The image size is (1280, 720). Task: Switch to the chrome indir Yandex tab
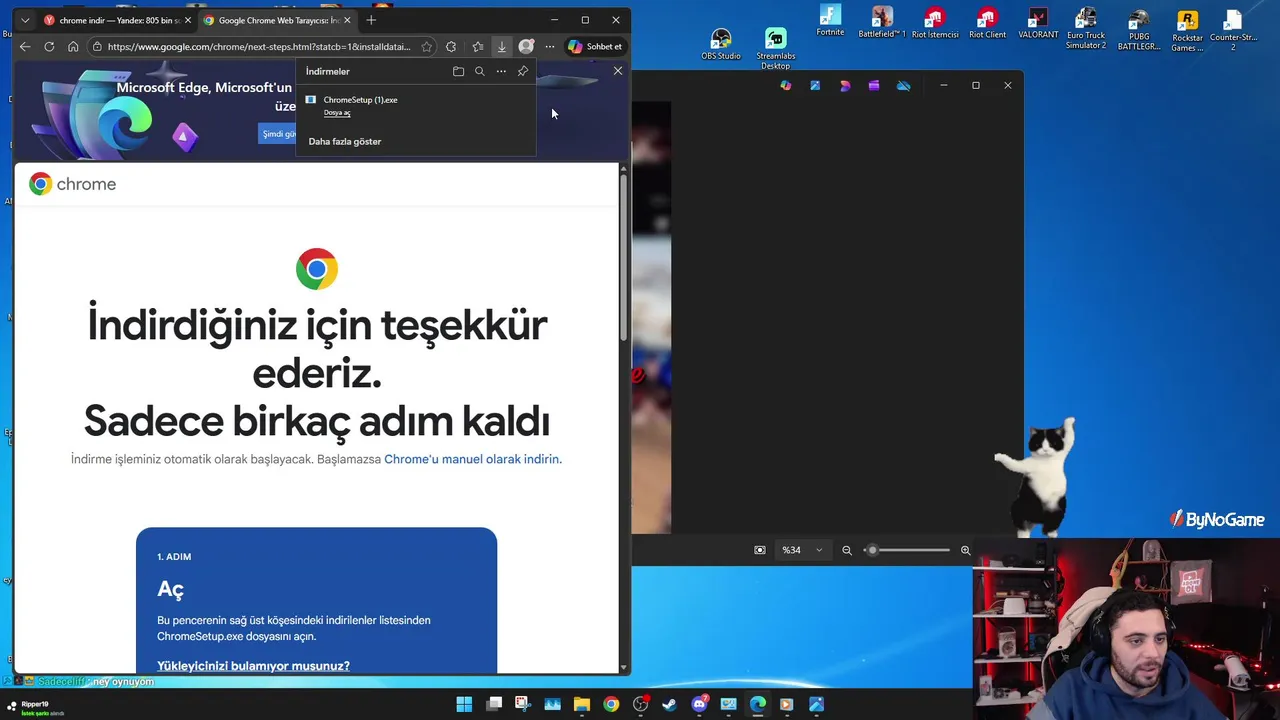pos(118,20)
